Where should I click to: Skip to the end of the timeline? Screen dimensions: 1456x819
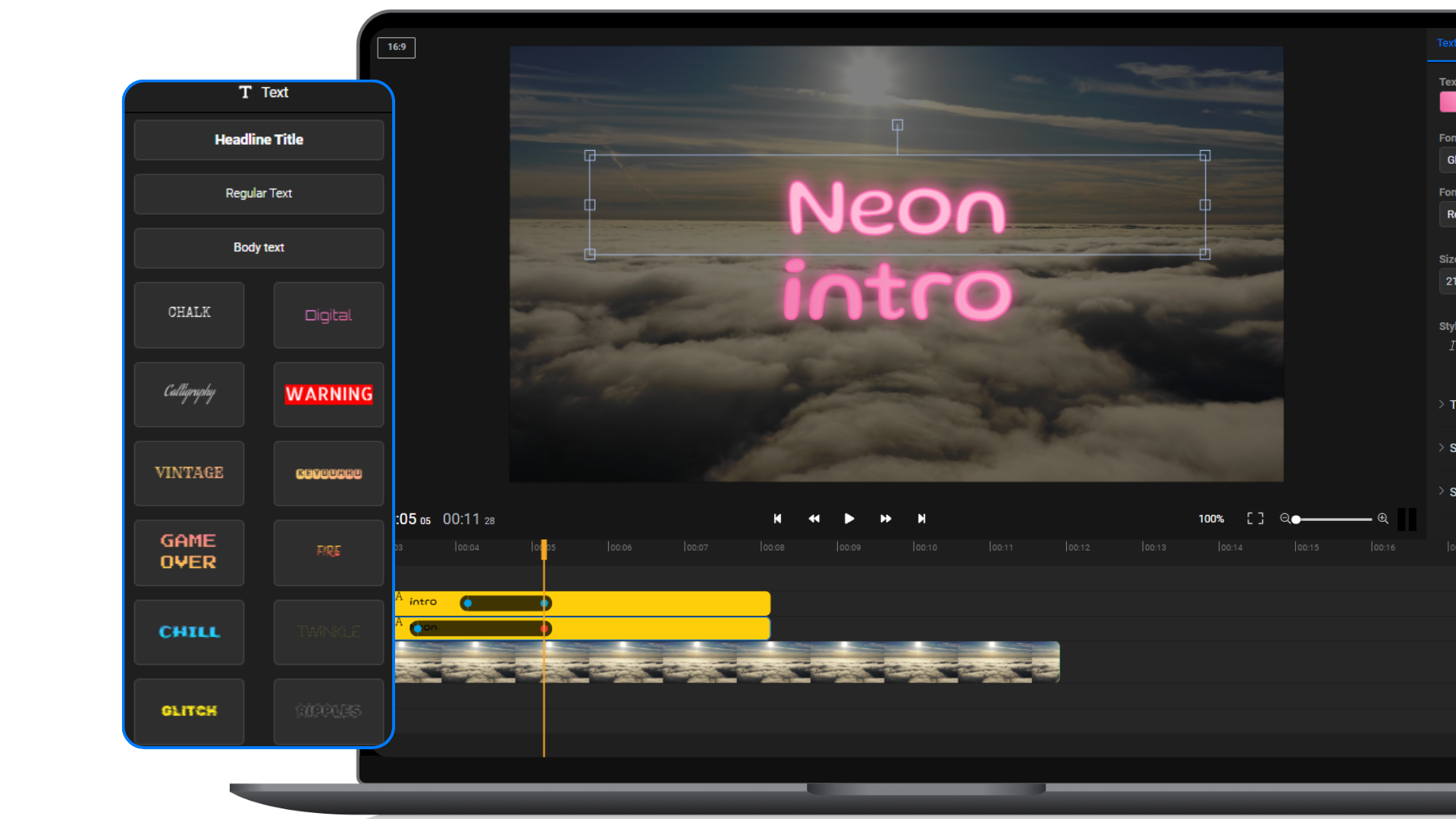point(922,519)
